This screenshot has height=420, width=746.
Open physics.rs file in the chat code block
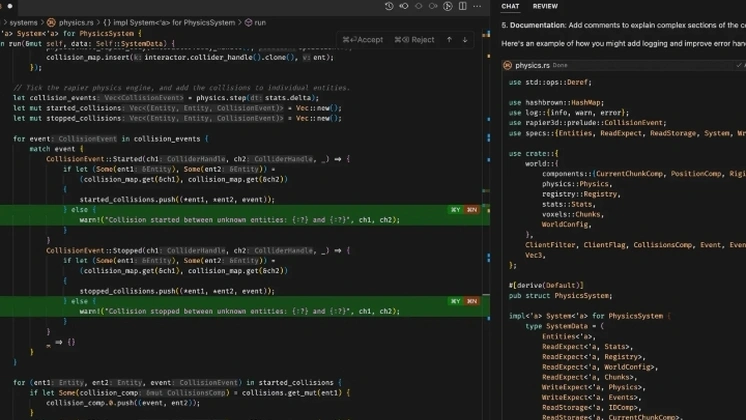point(531,65)
